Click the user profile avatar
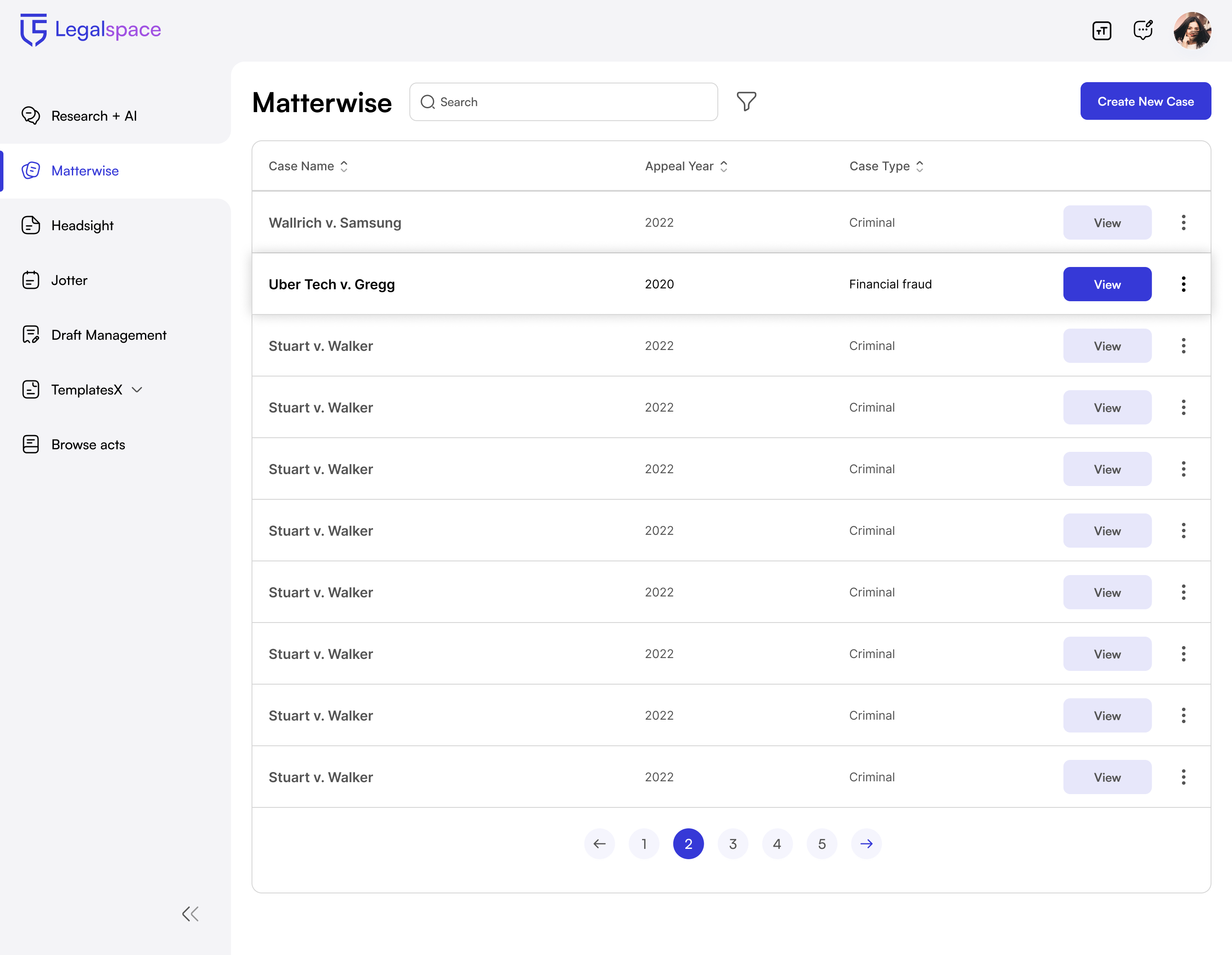Screen dimensions: 1232x955 [x=1192, y=30]
